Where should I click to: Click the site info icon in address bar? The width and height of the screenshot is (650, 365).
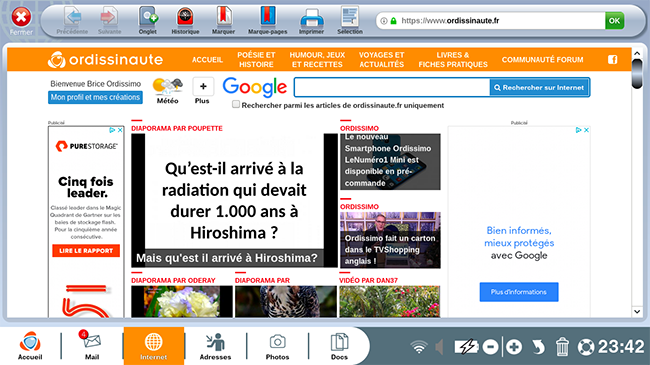(384, 21)
